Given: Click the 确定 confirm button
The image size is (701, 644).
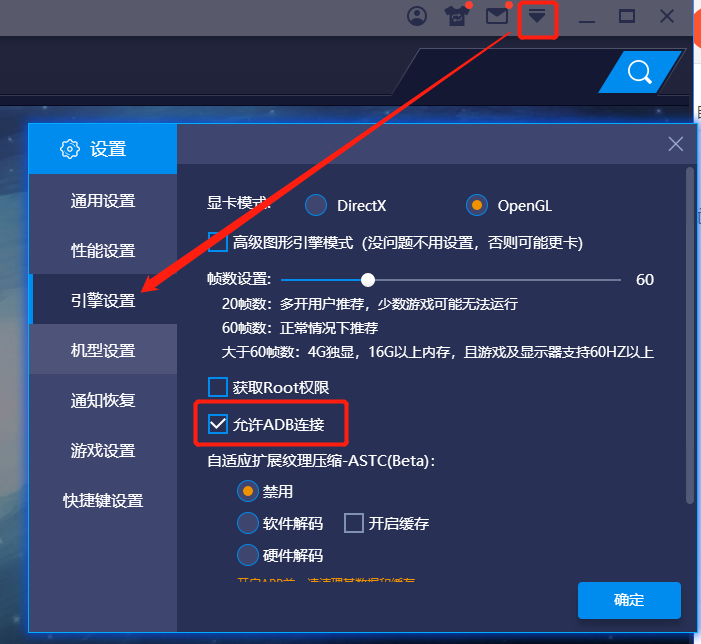Looking at the screenshot, I should coord(629,600).
